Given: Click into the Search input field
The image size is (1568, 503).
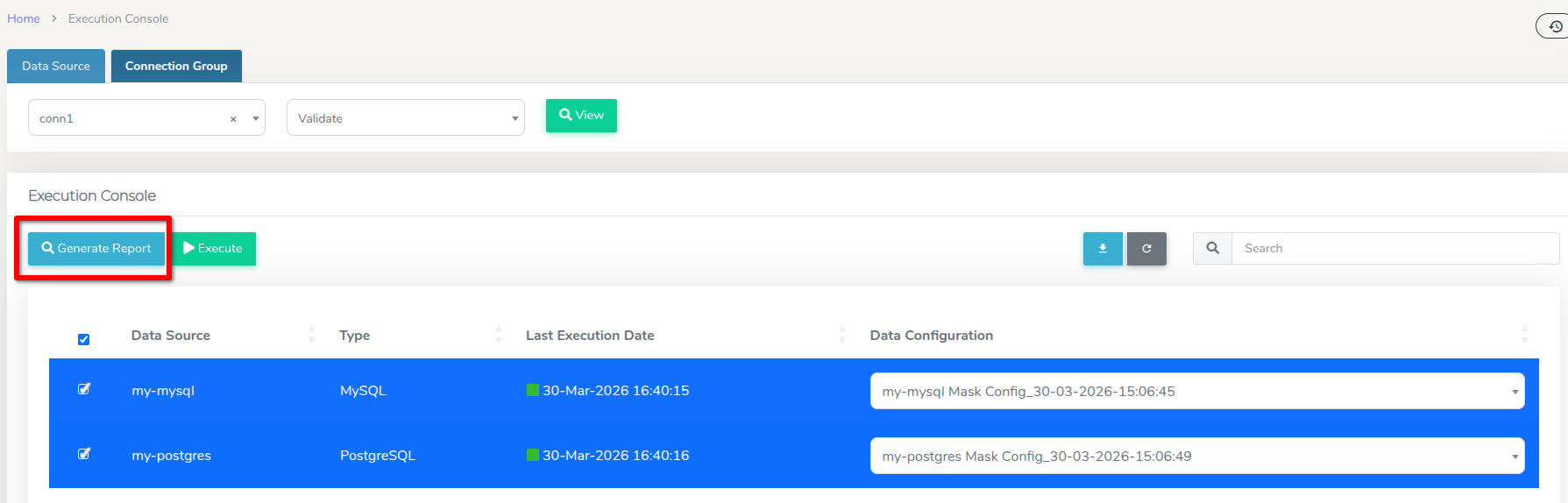Looking at the screenshot, I should point(1394,249).
